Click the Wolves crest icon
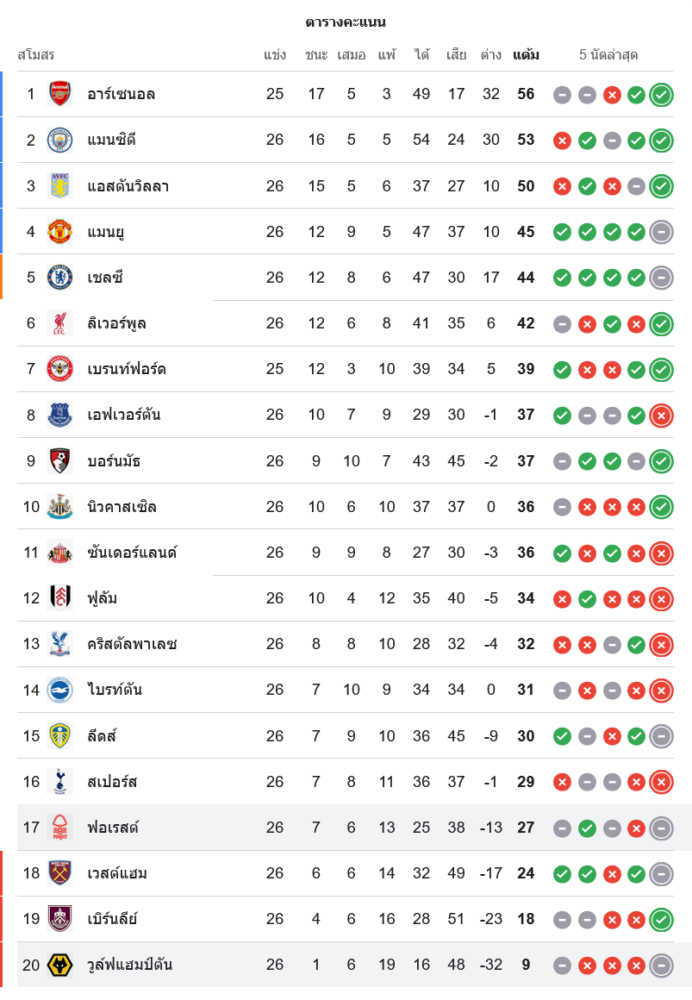 pyautogui.click(x=61, y=965)
